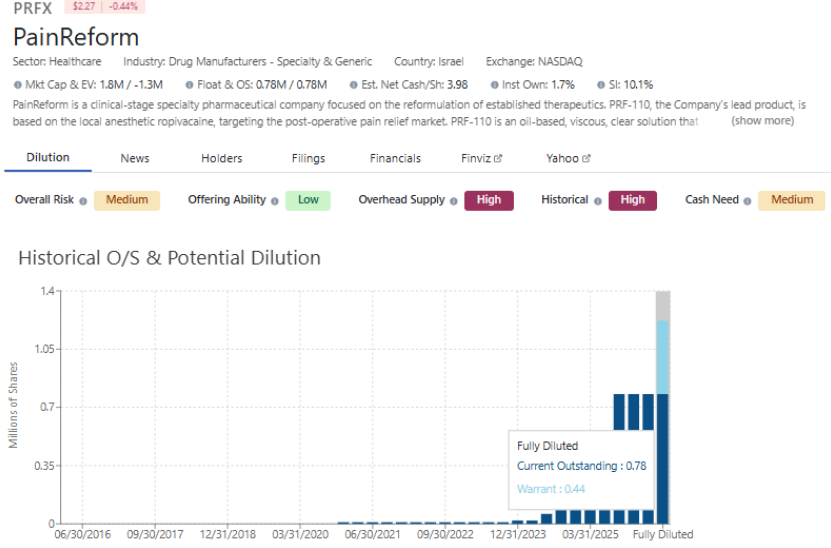Click Millions of Shares axis title
The height and width of the screenshot is (548, 831).
13,405
